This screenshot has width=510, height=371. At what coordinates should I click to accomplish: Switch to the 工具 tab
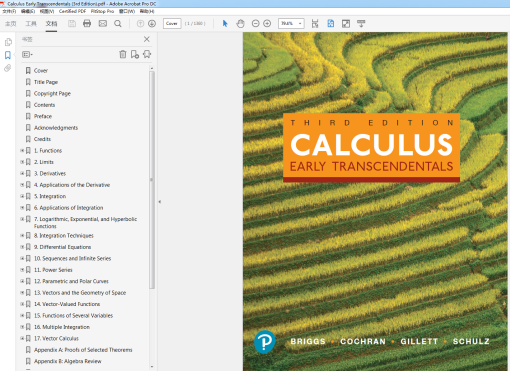point(31,24)
